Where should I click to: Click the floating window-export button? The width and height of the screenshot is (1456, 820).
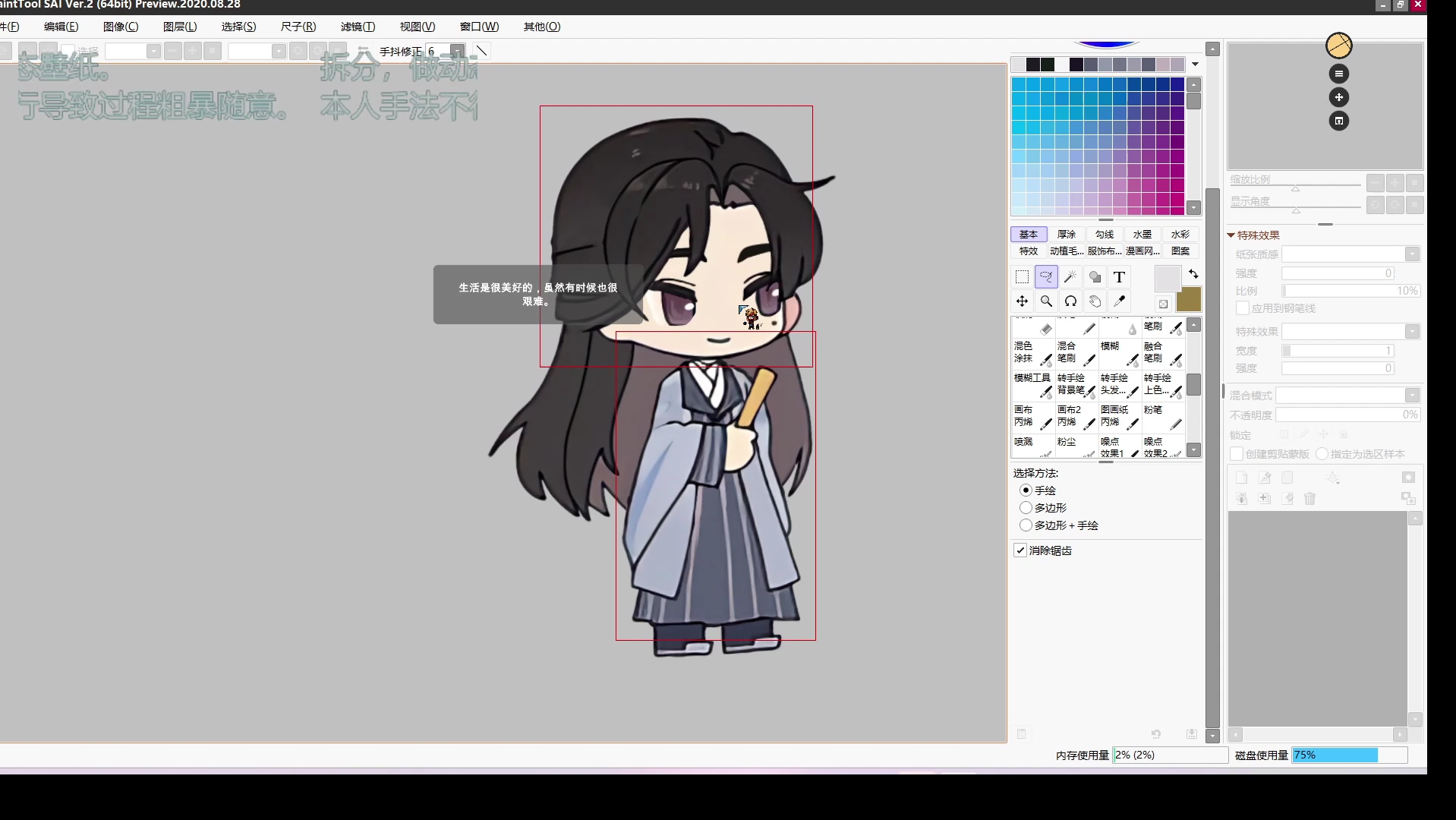[x=1339, y=121]
